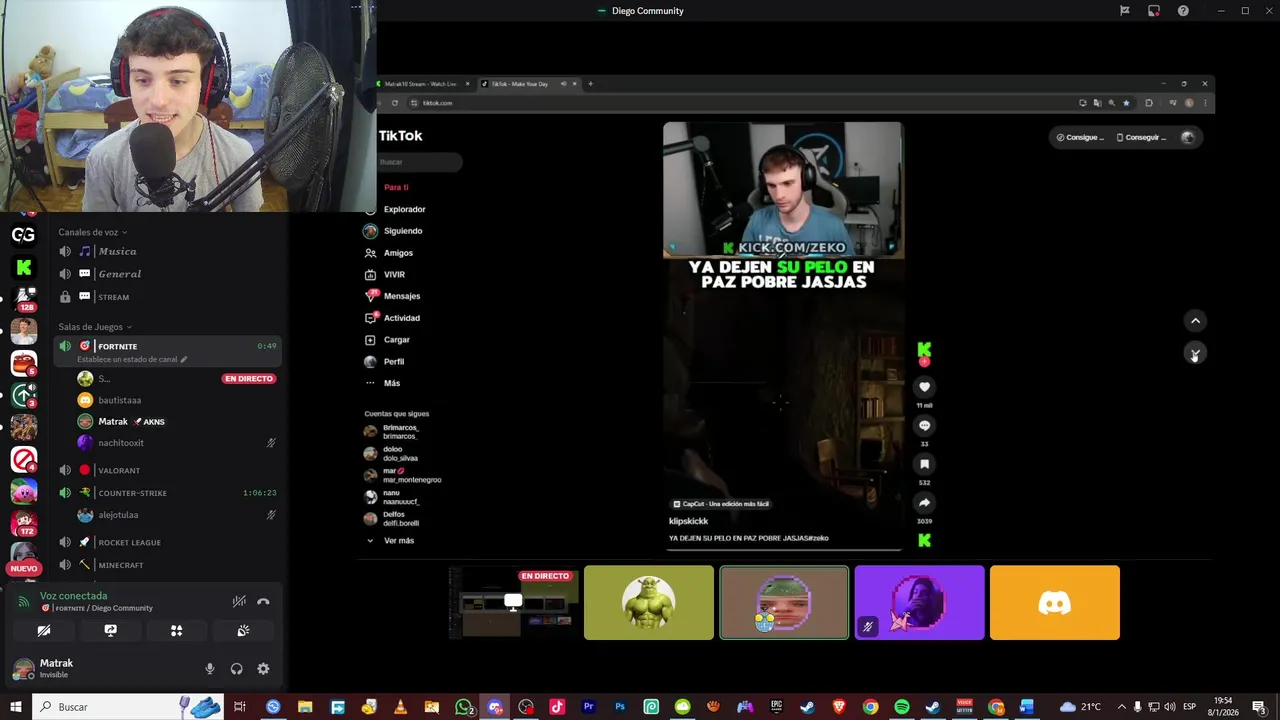Open Amigos in TikTok sidebar
This screenshot has width=1280, height=720.
coord(390,253)
